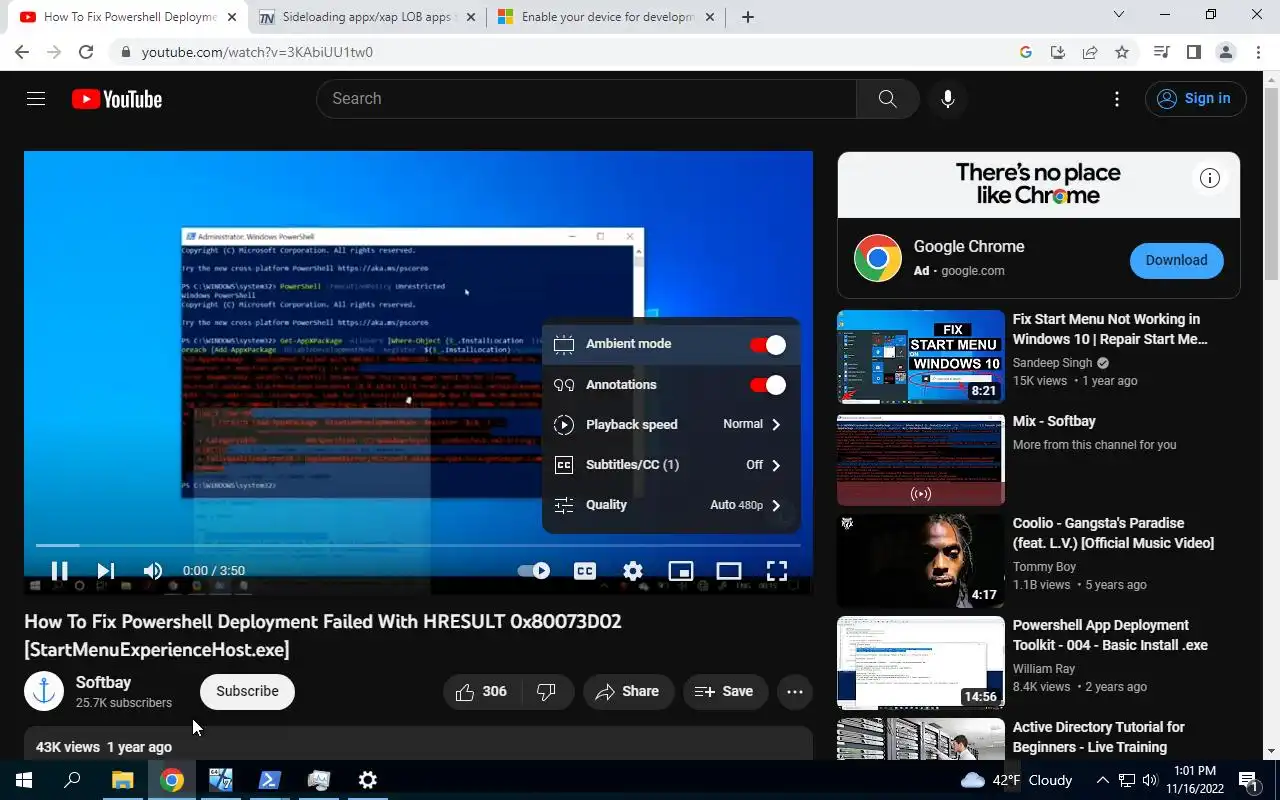Open the Softbay channel avatar
1280x800 pixels.
pos(44,691)
